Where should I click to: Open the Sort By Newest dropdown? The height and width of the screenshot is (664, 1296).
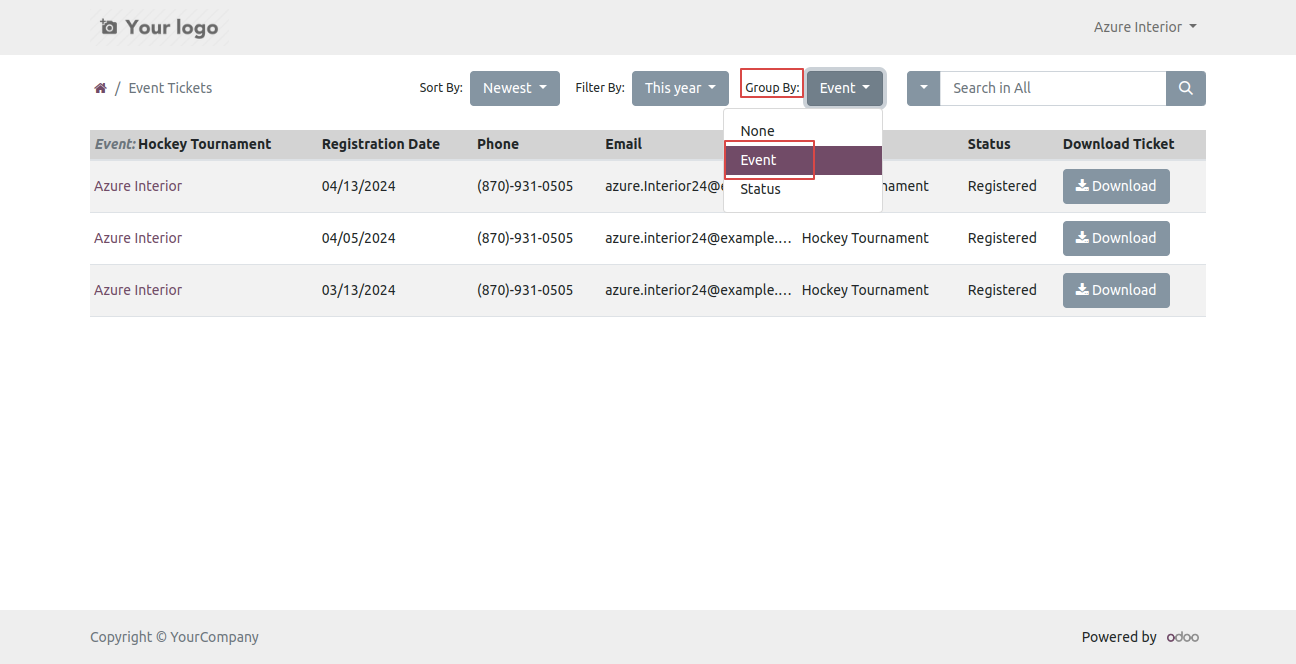coord(515,88)
